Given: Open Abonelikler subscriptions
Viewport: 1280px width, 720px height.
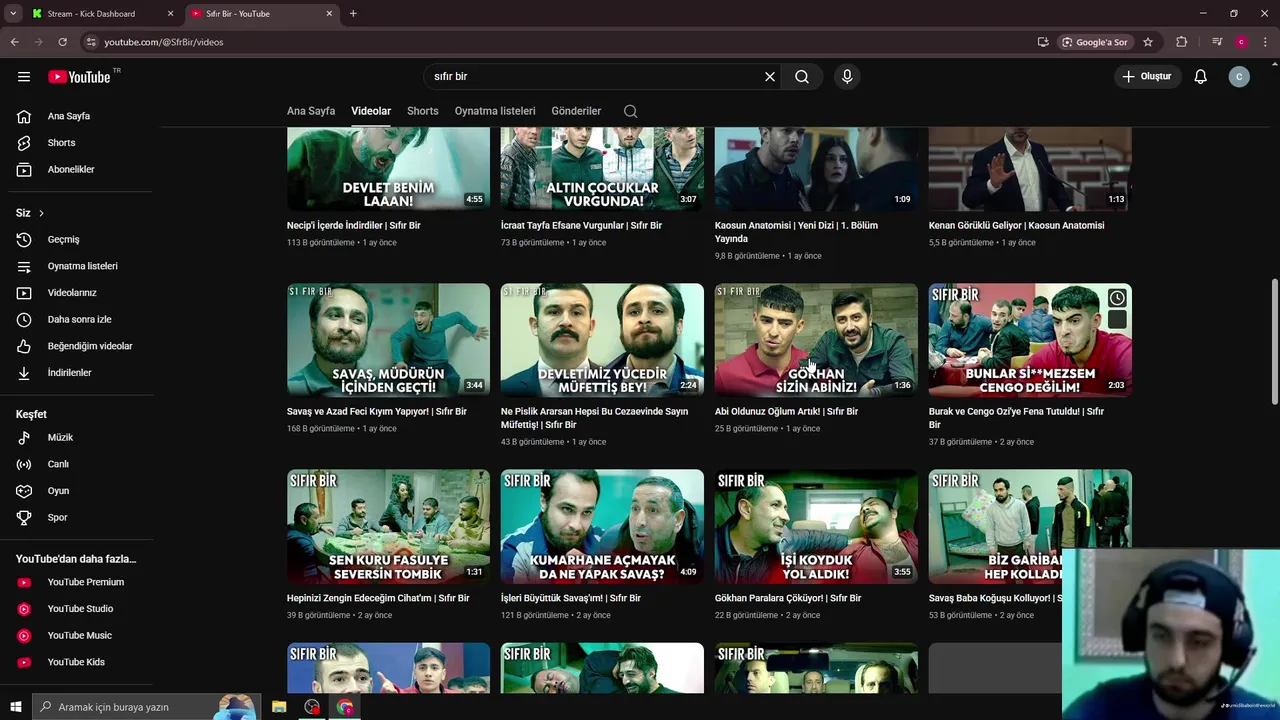Looking at the screenshot, I should click(x=80, y=170).
